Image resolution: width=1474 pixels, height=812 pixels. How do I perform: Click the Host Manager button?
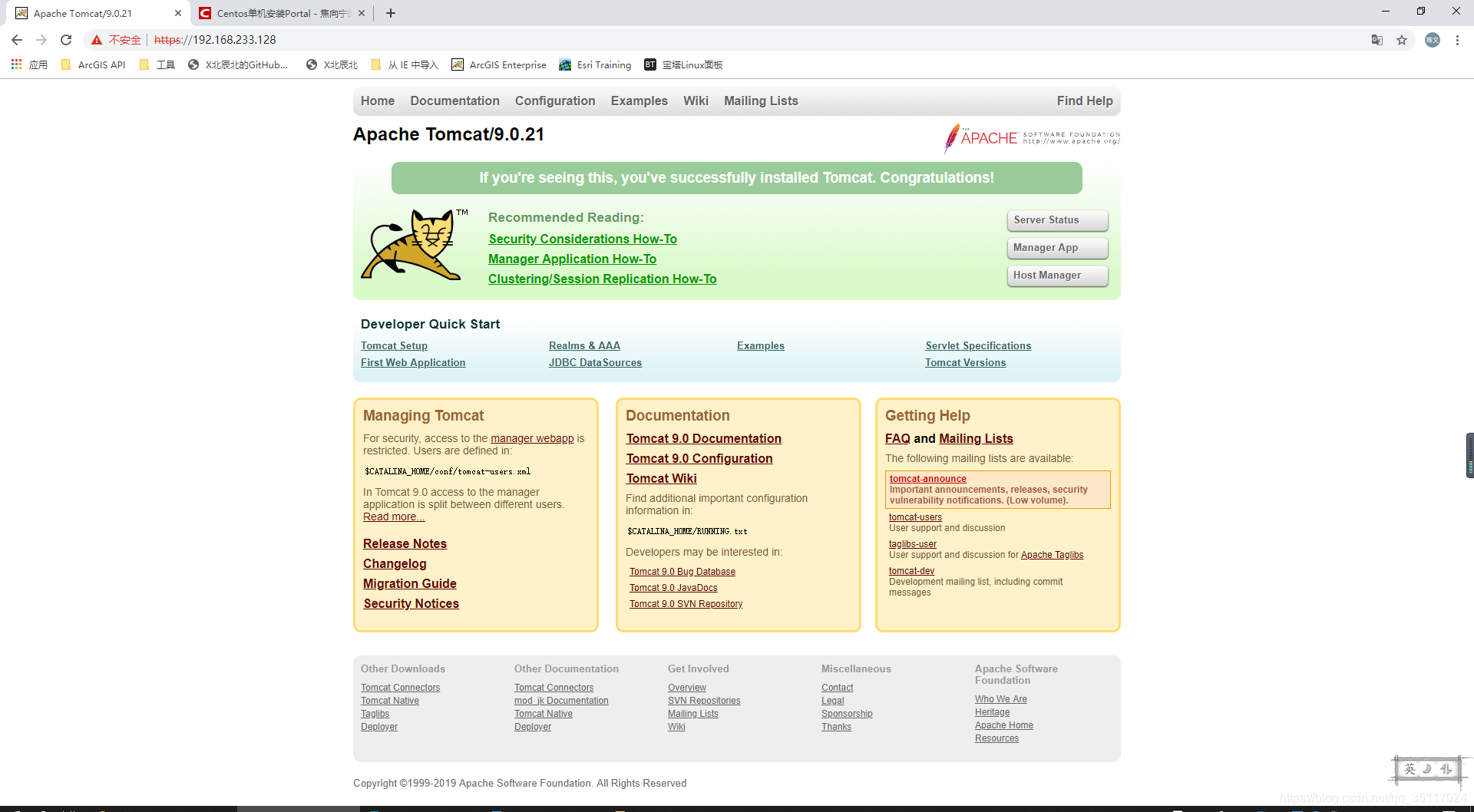(1057, 276)
